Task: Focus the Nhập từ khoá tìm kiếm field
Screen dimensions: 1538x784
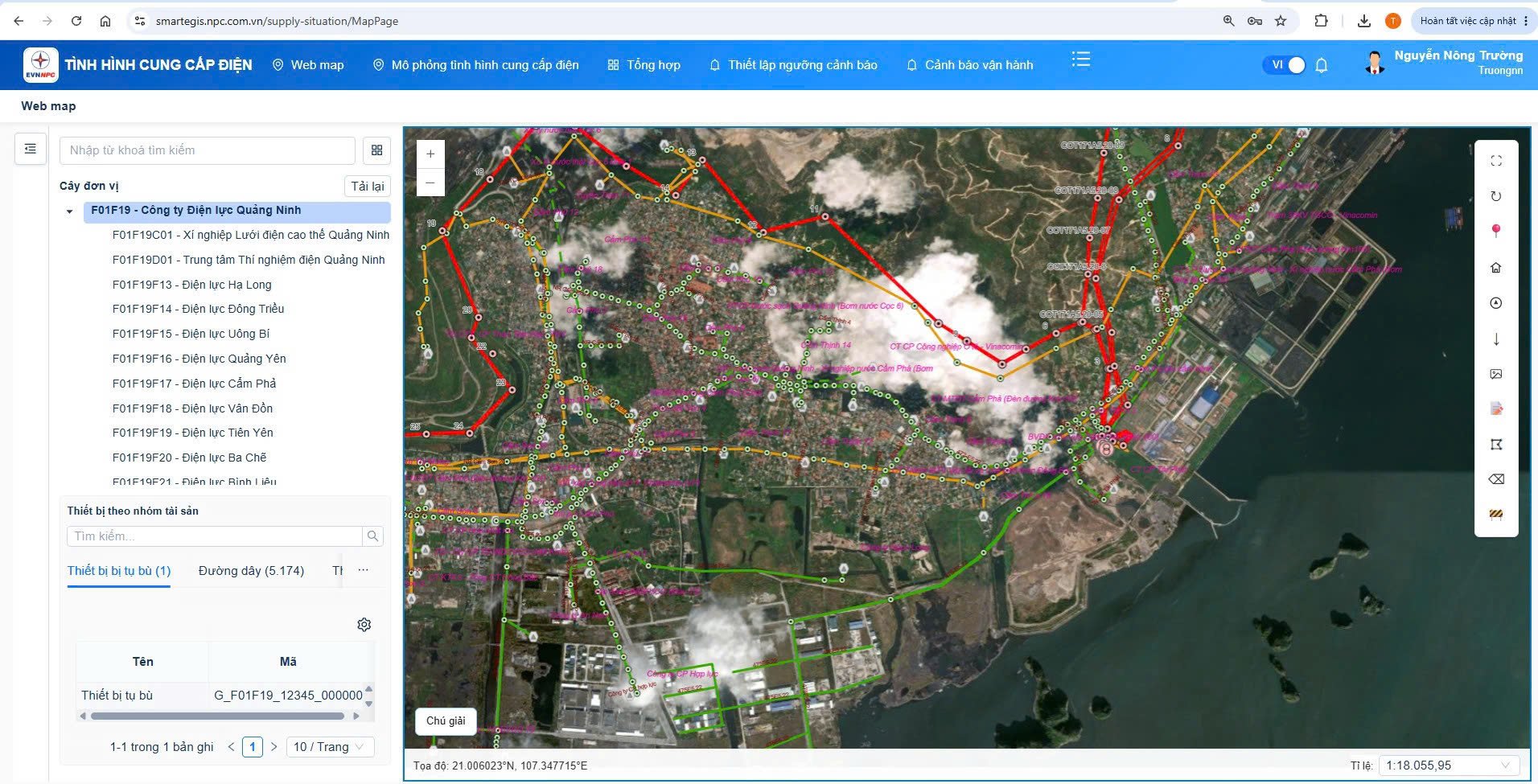Action: click(x=208, y=150)
